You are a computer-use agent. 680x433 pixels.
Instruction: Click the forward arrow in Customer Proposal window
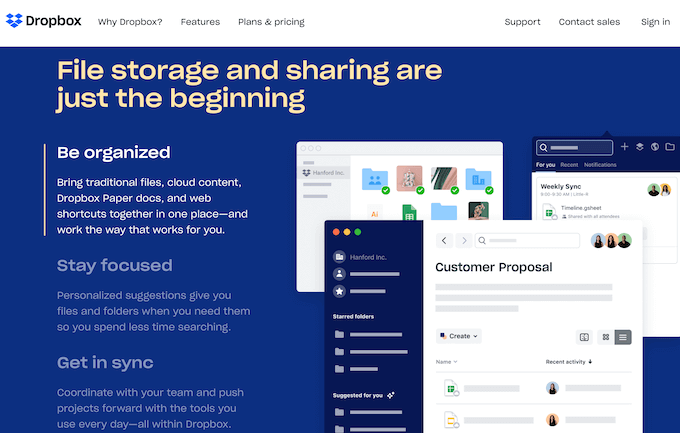pyautogui.click(x=464, y=240)
